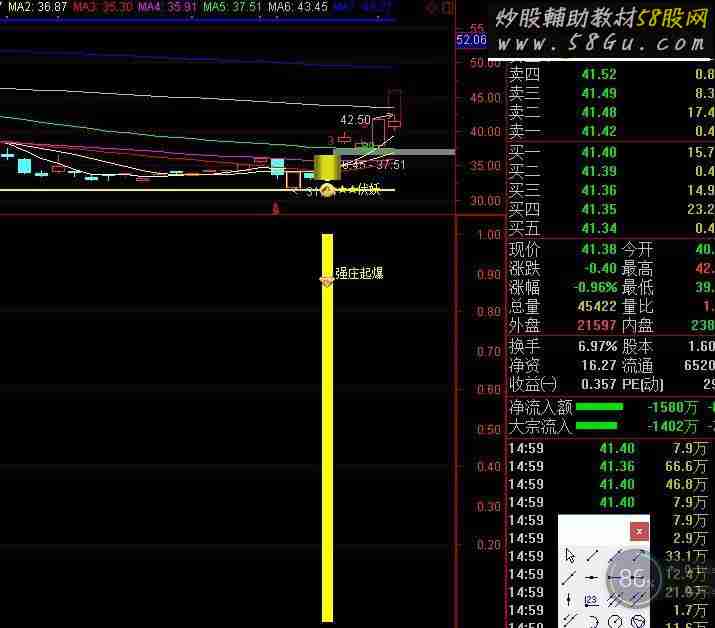Select the 14:59 trade row with 33.1万
715x628 pixels.
(611, 556)
